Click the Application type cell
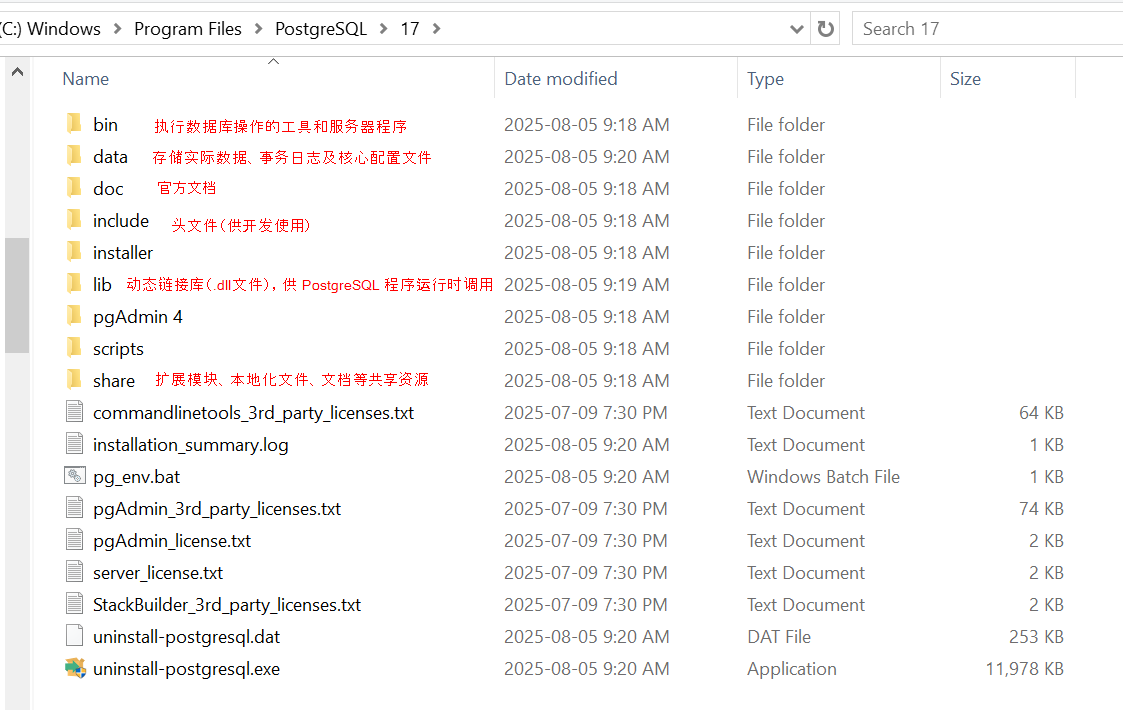The image size is (1123, 710). click(x=792, y=668)
